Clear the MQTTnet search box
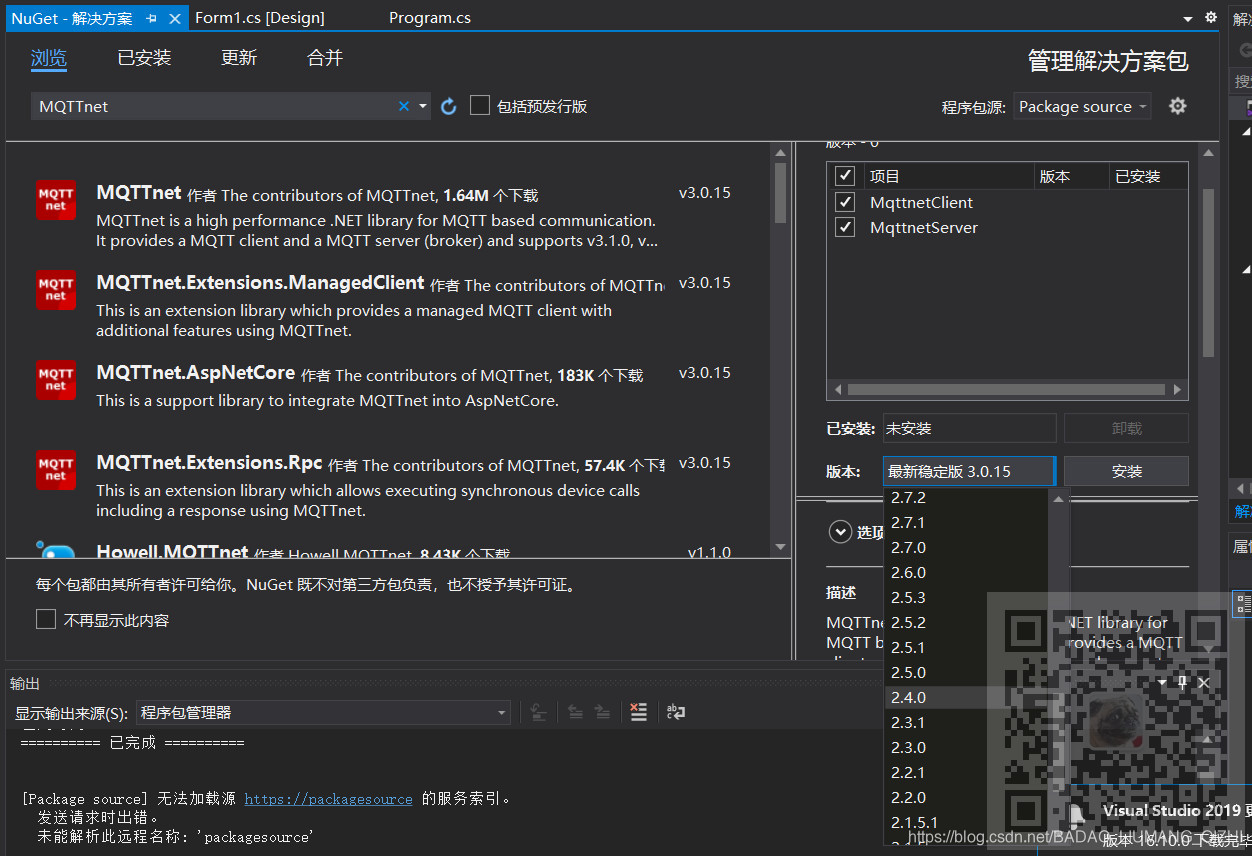The width and height of the screenshot is (1252, 856). tap(404, 105)
